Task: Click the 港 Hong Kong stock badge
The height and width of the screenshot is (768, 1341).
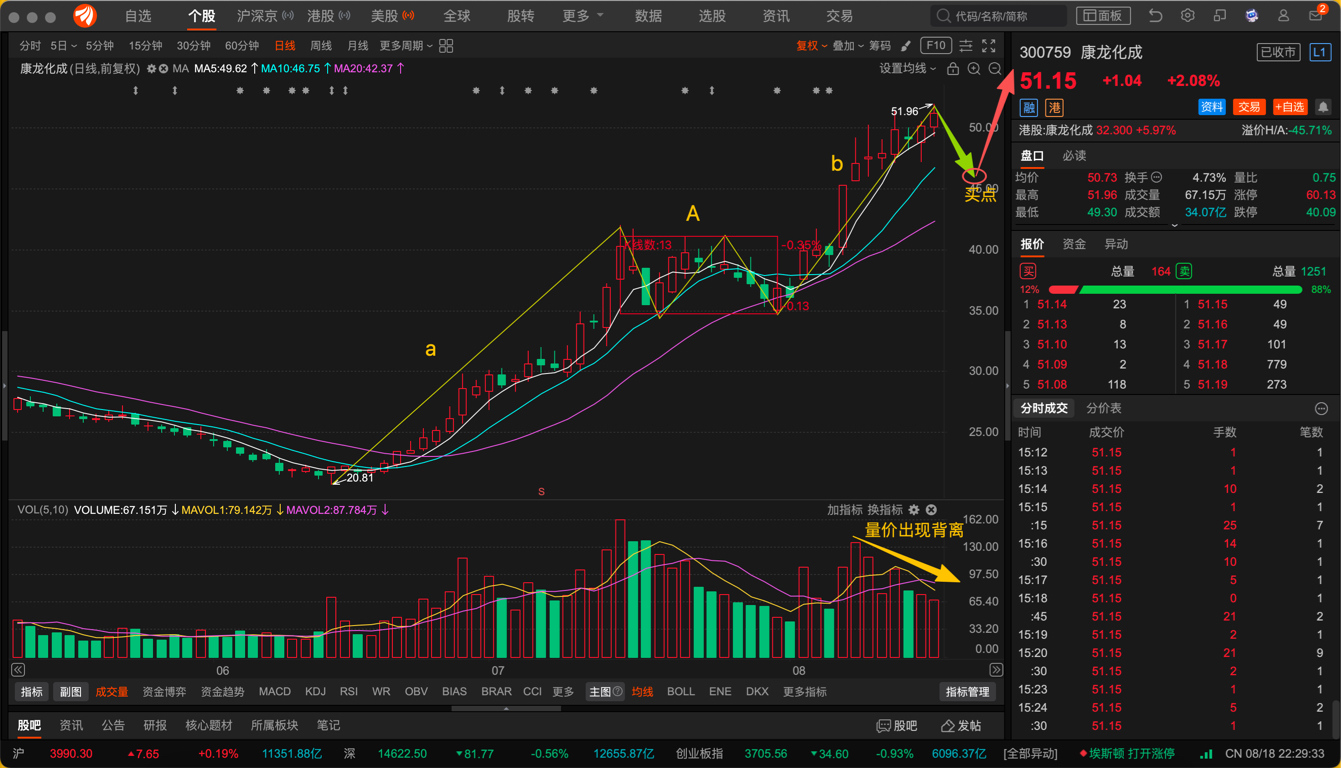Action: pos(1054,108)
